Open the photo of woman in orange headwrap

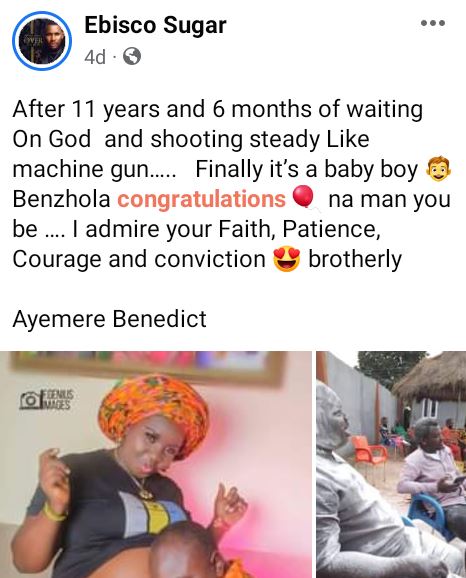pyautogui.click(x=156, y=464)
